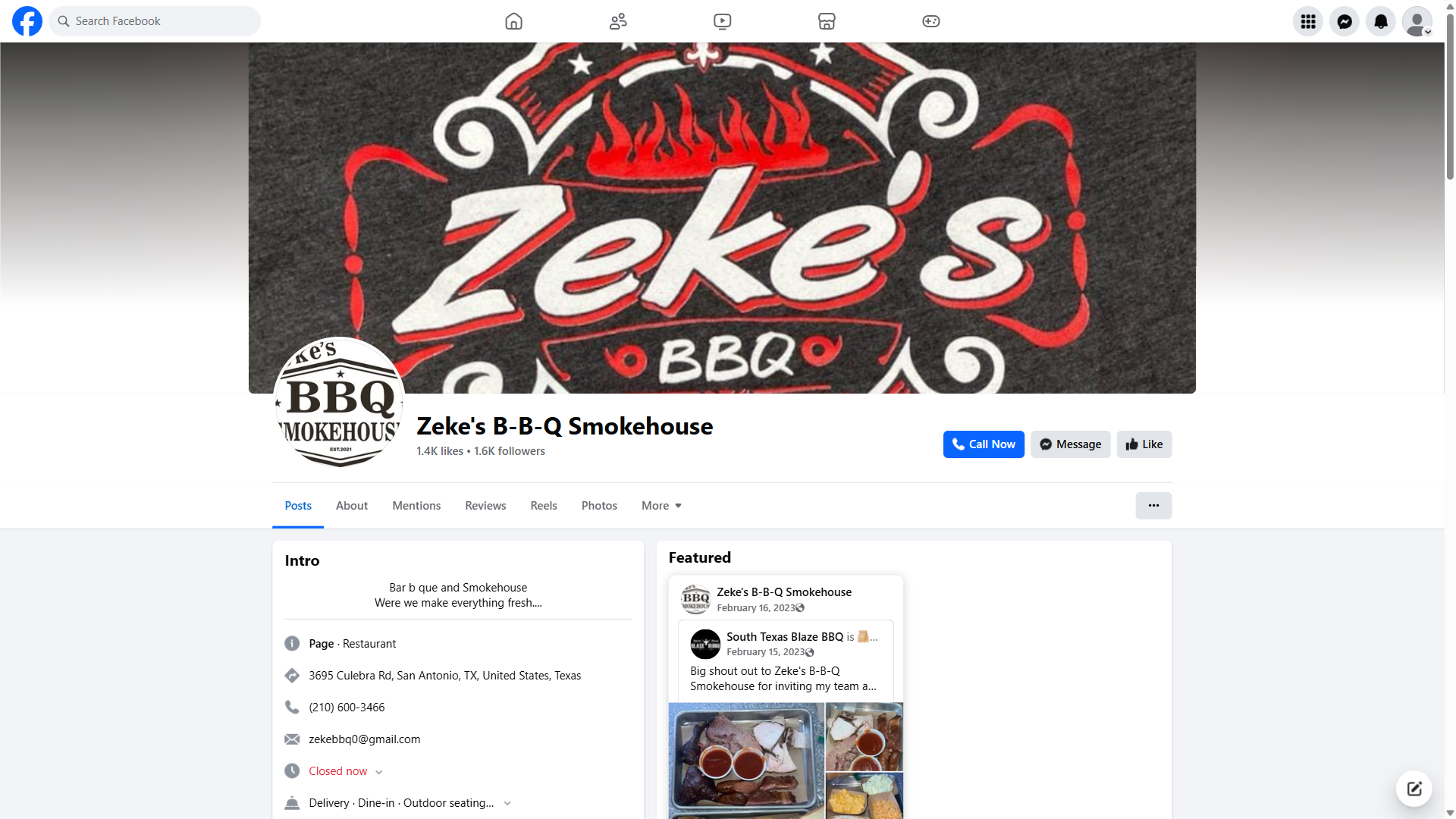Screen dimensions: 1456x819
Task: Show notifications via the bell icon
Action: point(1381,21)
